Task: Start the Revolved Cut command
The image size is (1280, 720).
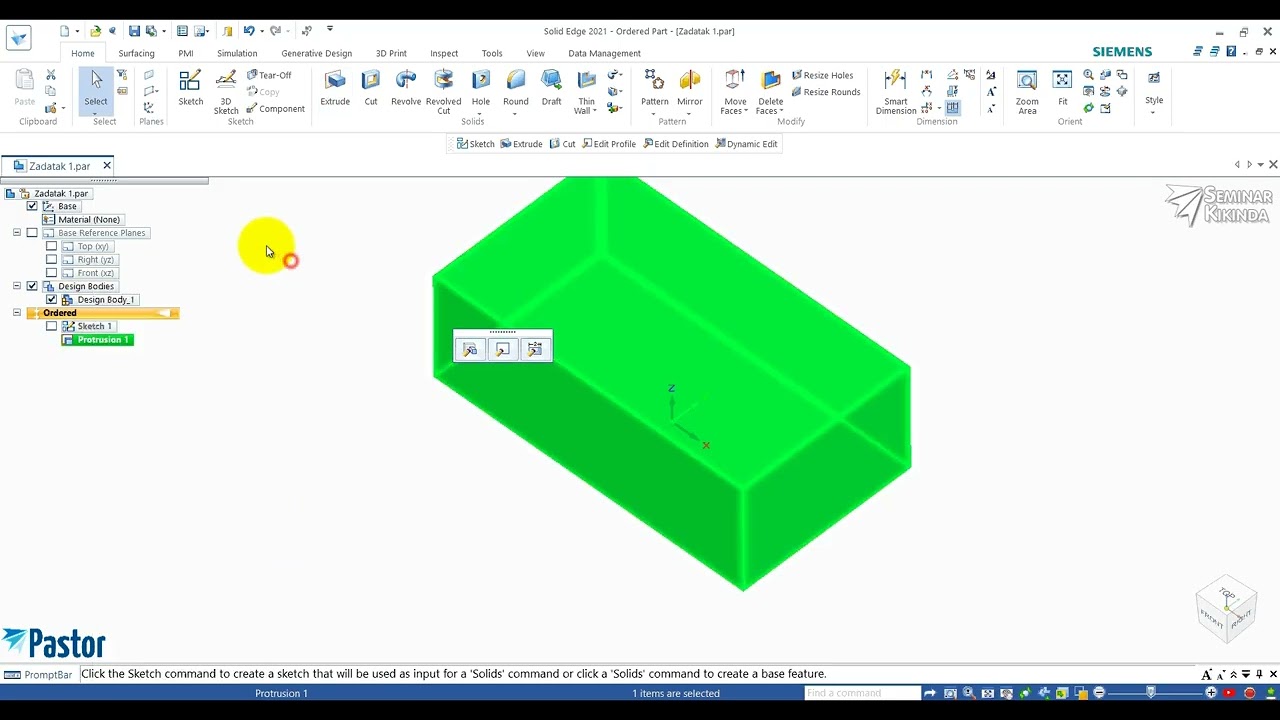Action: pyautogui.click(x=443, y=92)
